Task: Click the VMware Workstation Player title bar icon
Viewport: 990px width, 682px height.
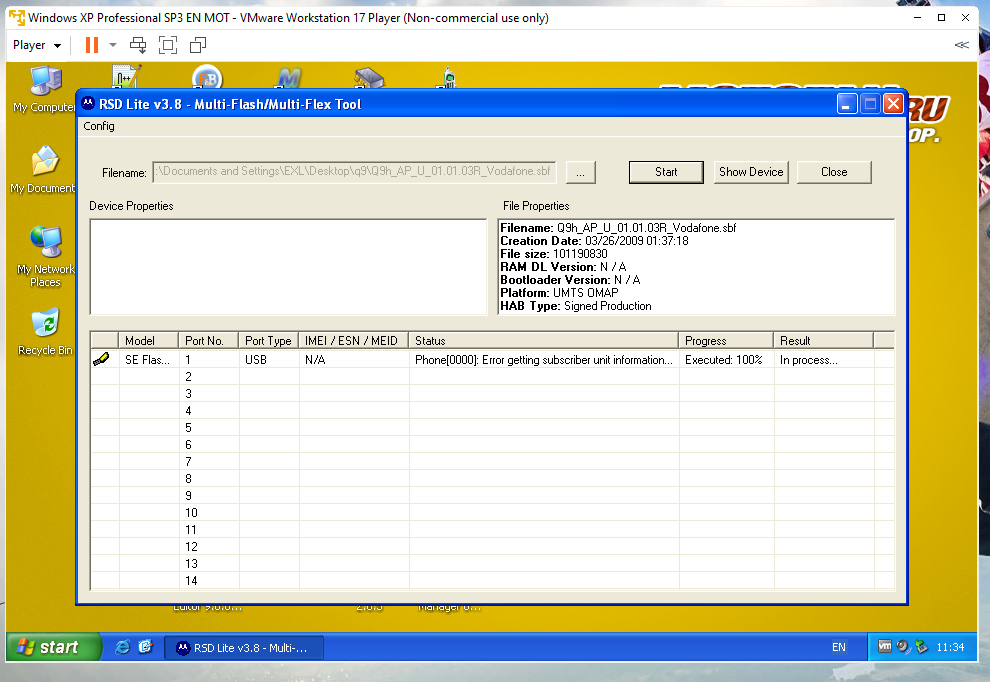Action: coord(17,18)
